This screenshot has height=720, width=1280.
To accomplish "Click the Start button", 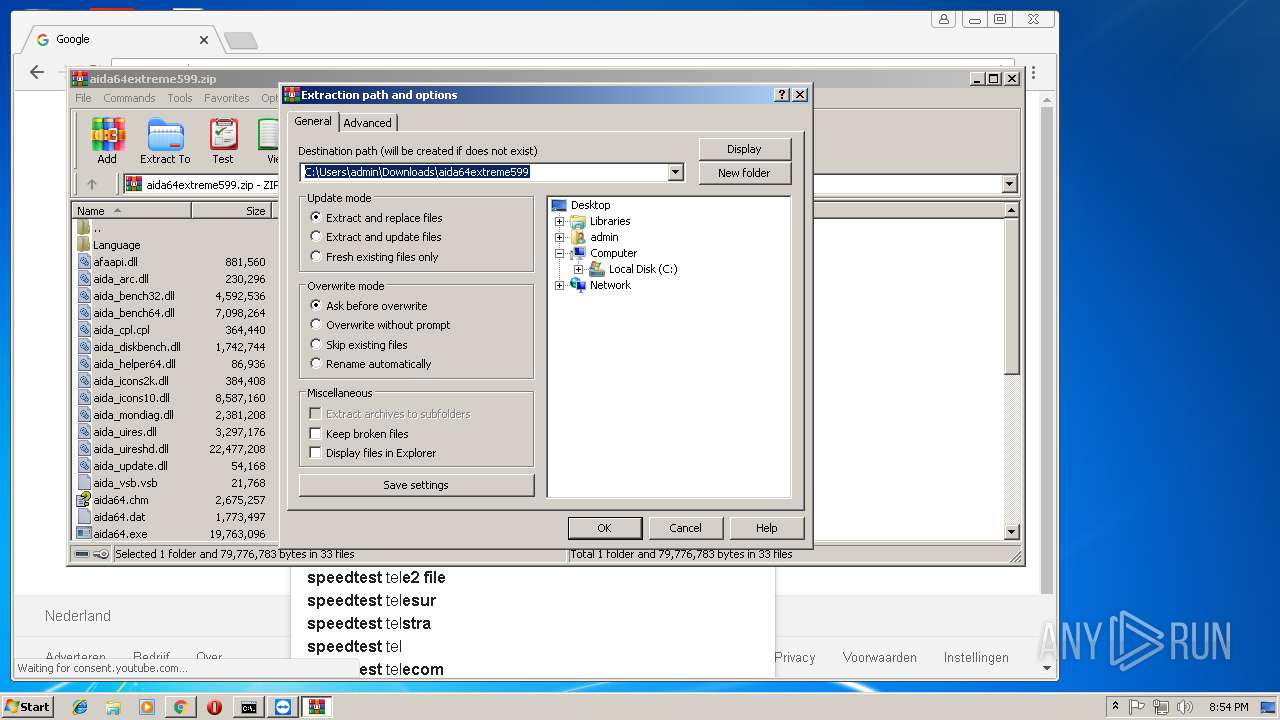I will click(28, 707).
